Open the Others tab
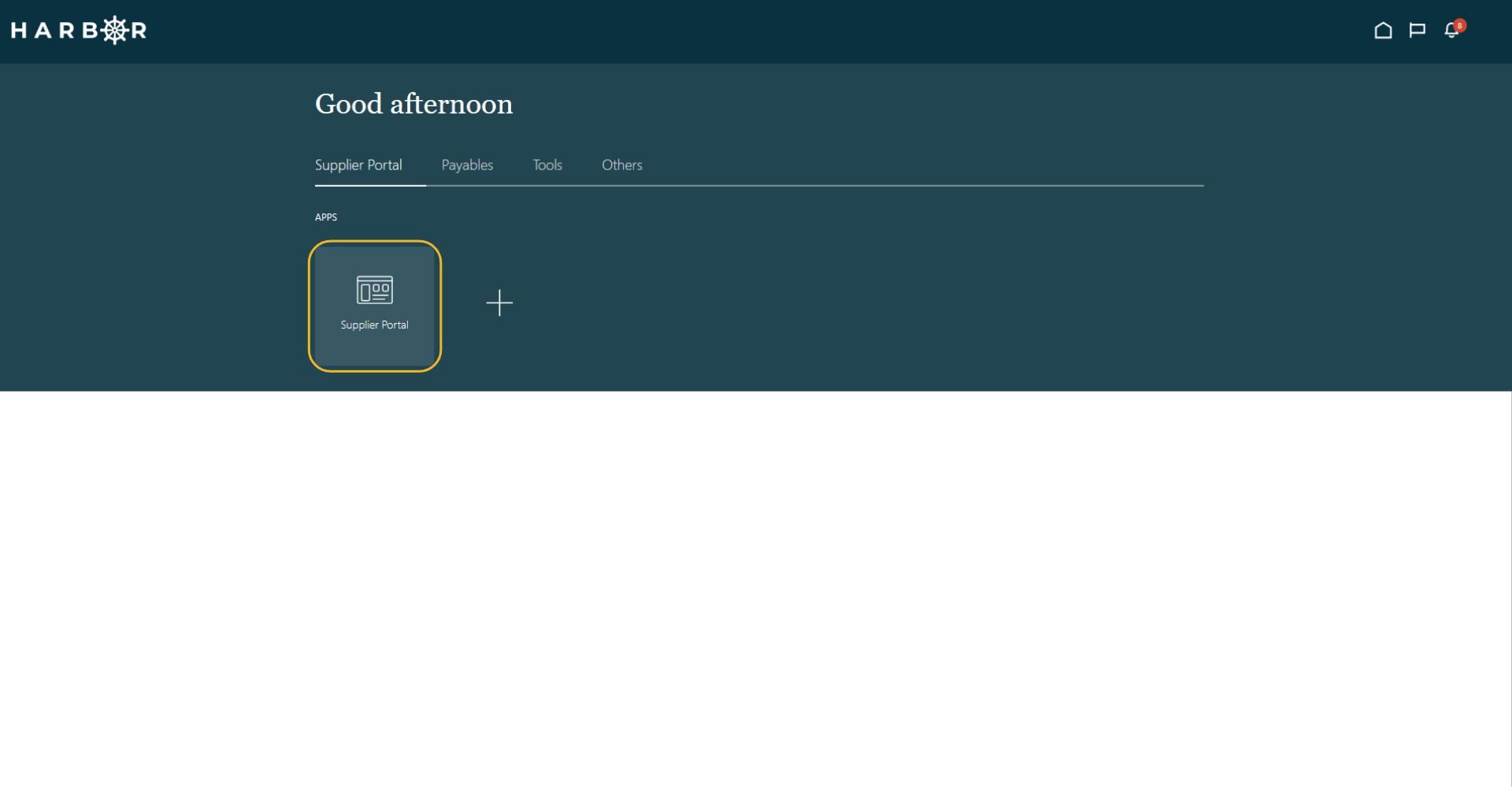This screenshot has width=1512, height=787. (x=622, y=165)
